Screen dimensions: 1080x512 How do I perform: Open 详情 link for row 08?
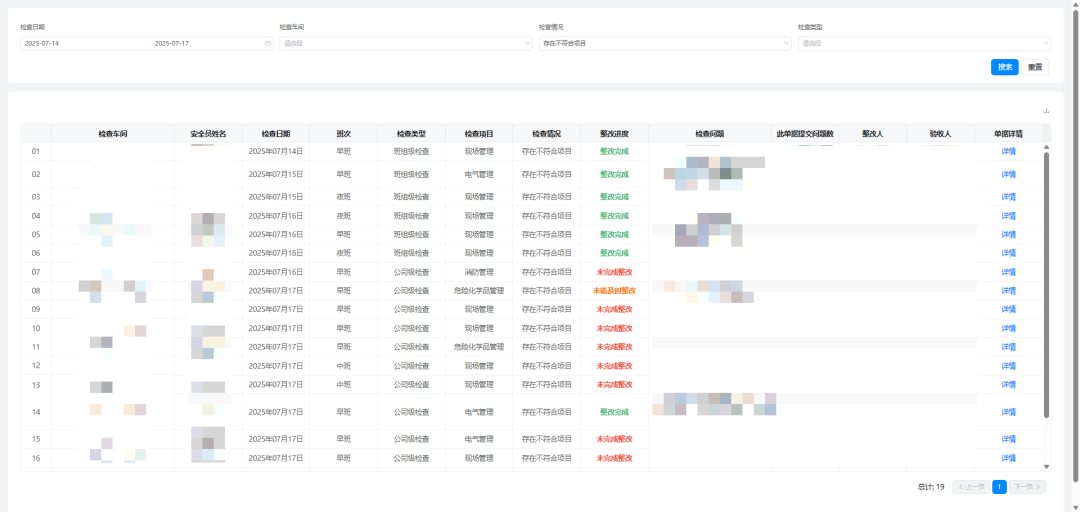[1008, 291]
